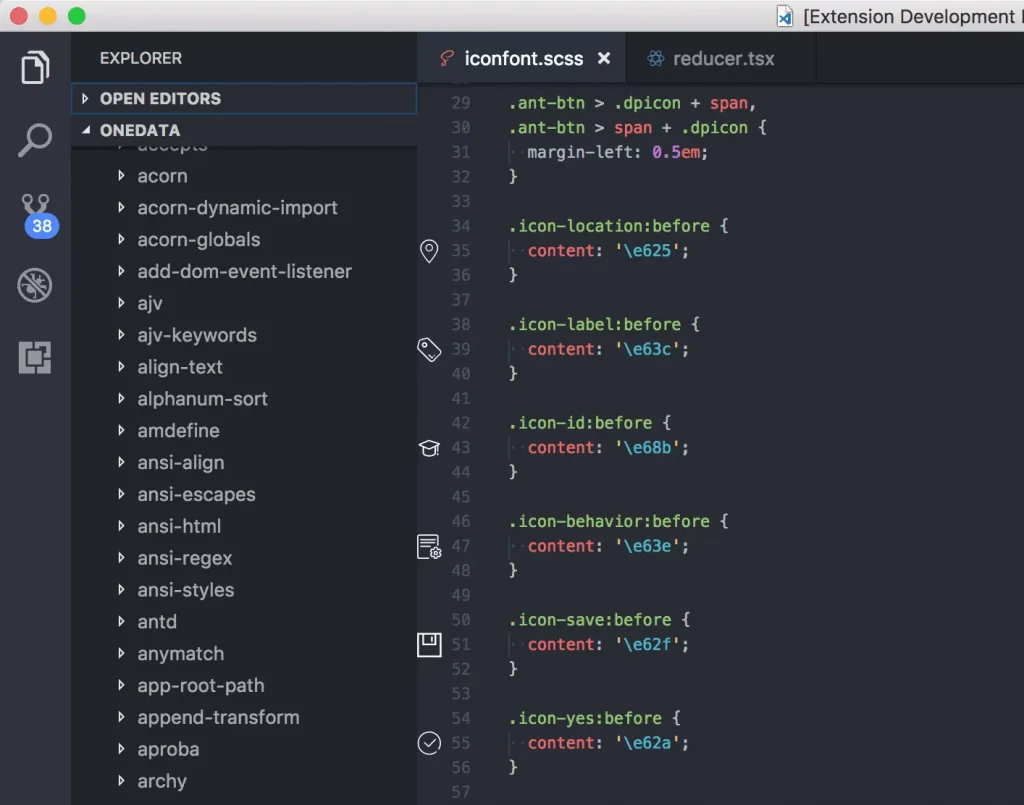Select the ansi-styles folder

[244, 590]
